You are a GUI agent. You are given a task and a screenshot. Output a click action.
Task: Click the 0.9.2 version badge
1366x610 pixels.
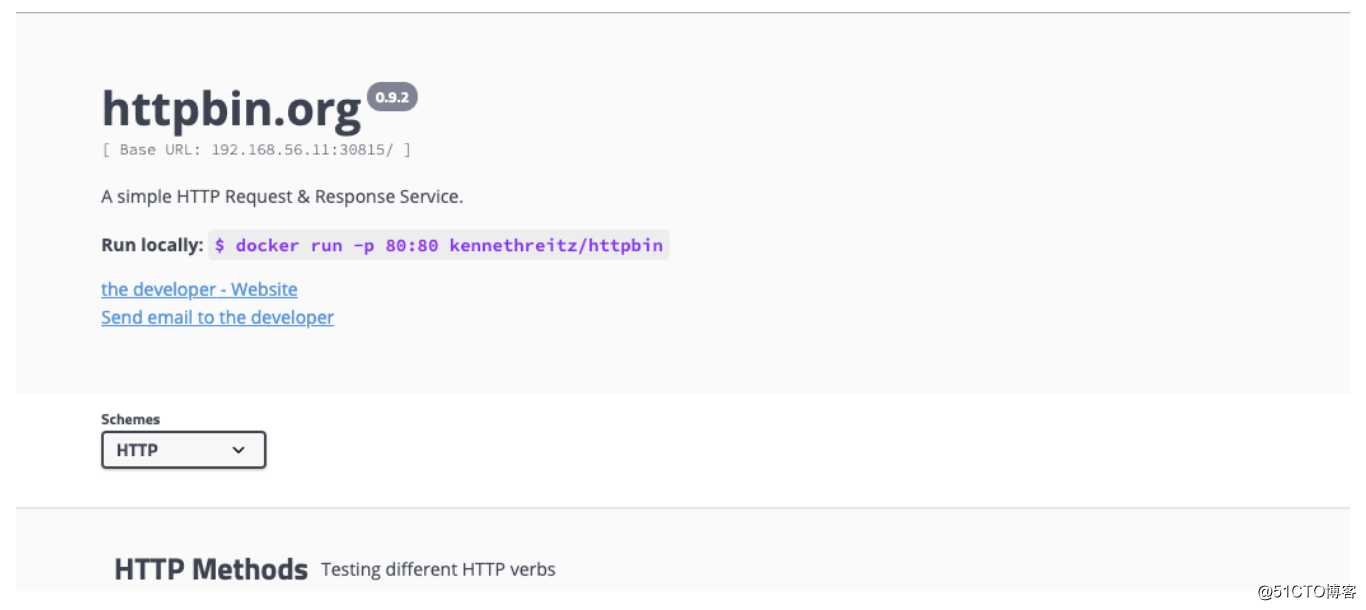392,97
